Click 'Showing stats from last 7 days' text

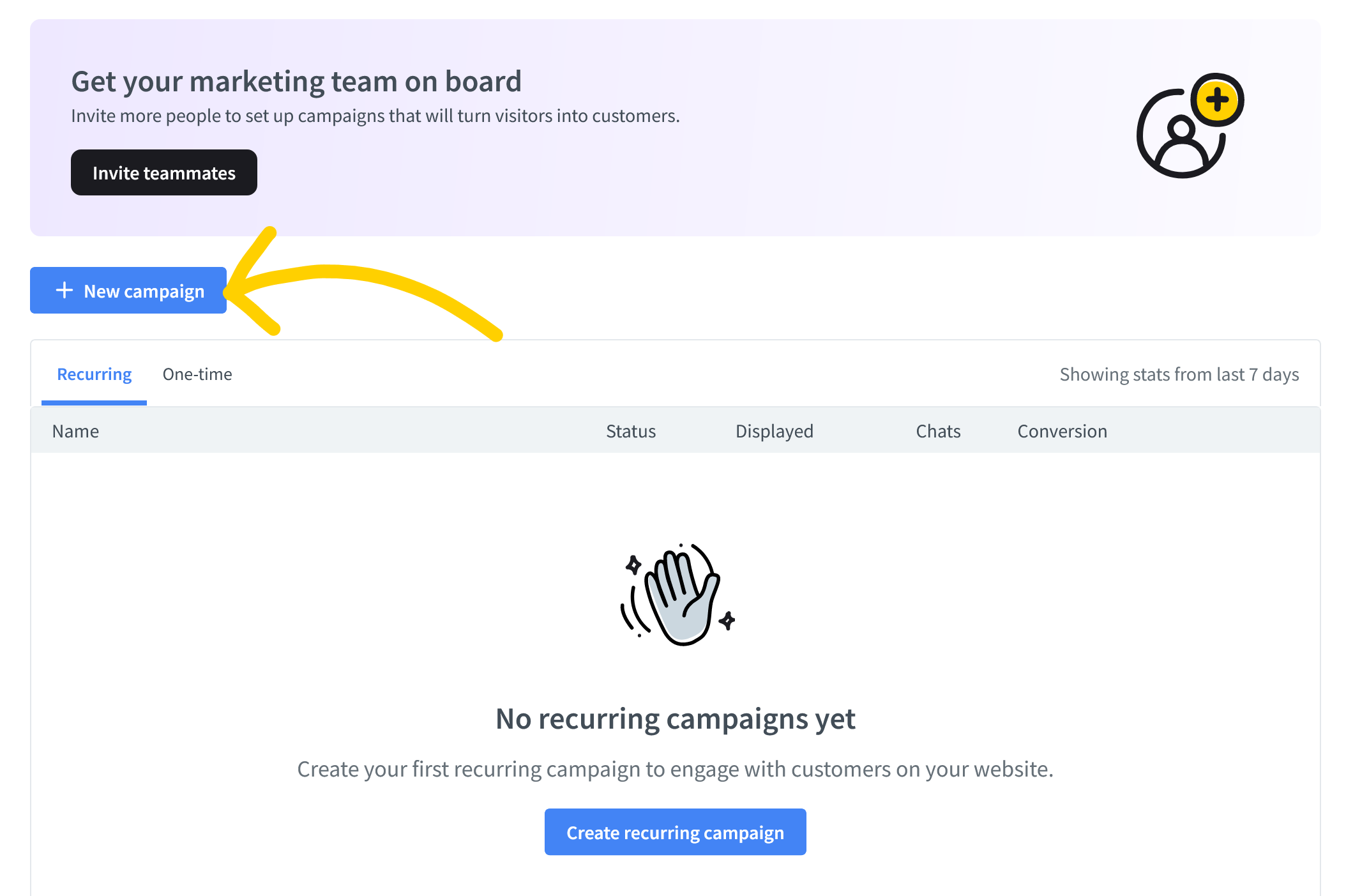click(x=1179, y=374)
